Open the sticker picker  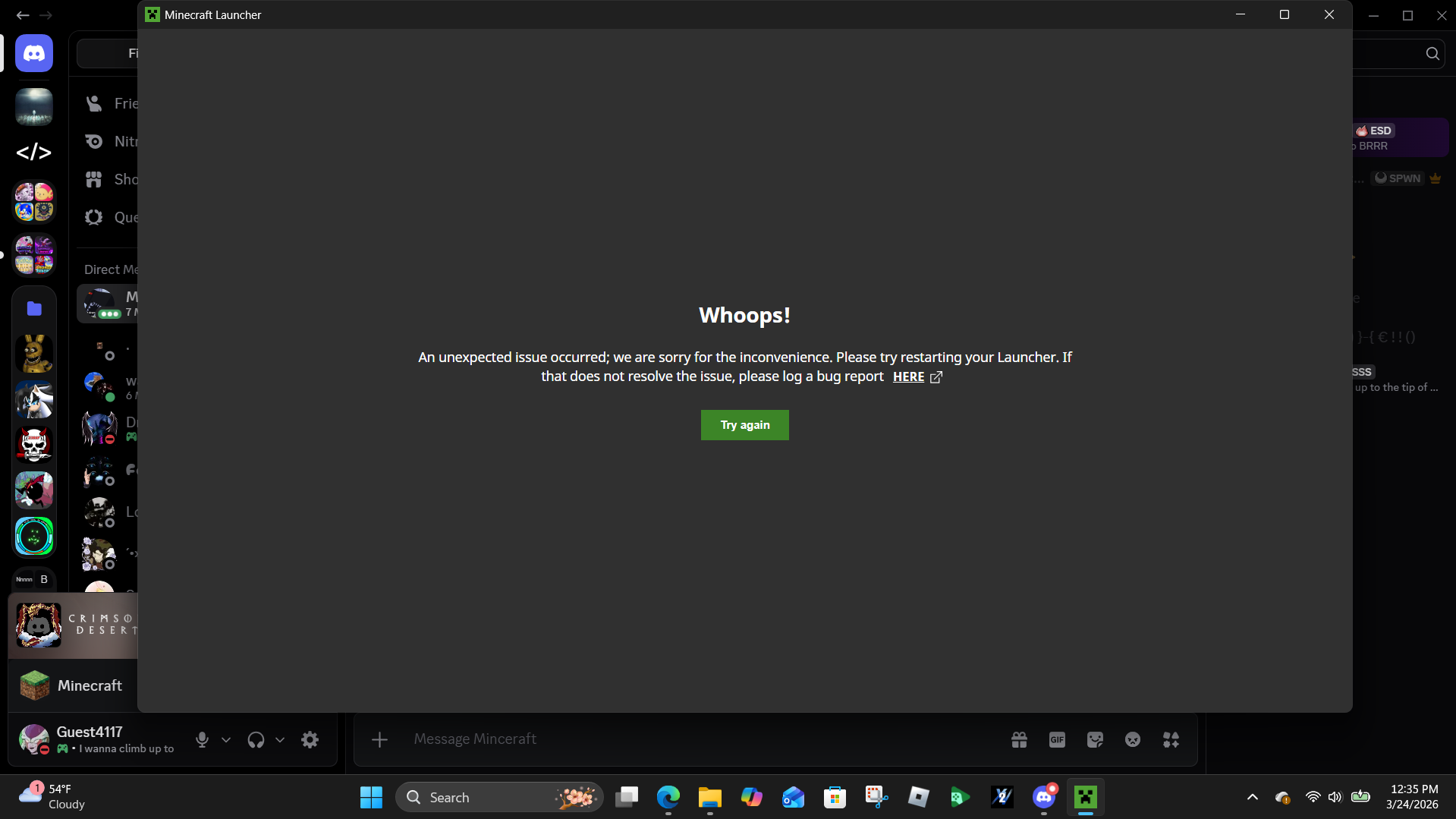(x=1095, y=739)
